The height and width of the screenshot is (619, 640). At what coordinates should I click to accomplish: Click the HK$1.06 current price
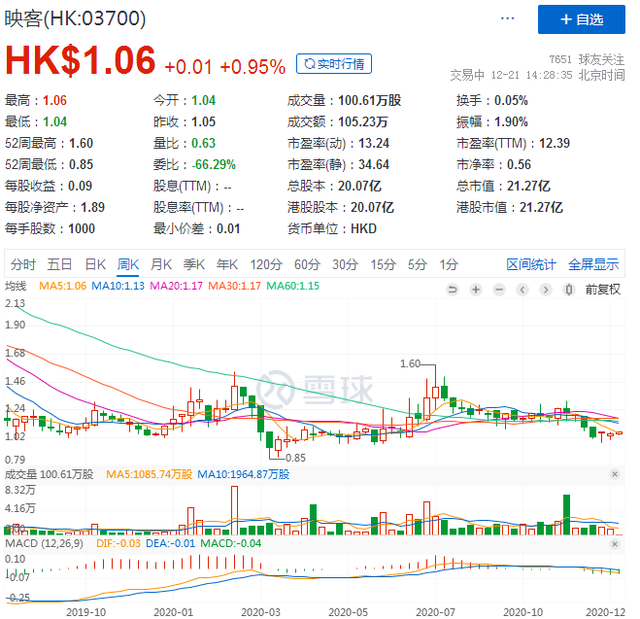(x=80, y=60)
